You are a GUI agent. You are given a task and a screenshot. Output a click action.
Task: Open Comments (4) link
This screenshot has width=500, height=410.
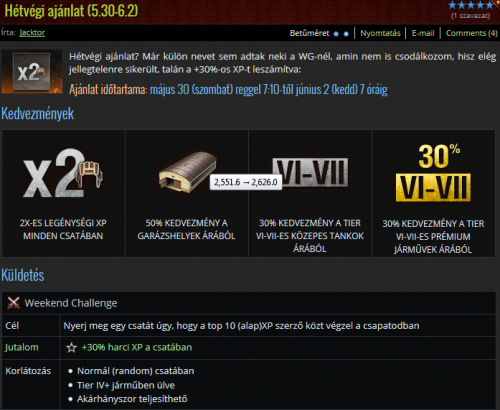click(x=472, y=33)
